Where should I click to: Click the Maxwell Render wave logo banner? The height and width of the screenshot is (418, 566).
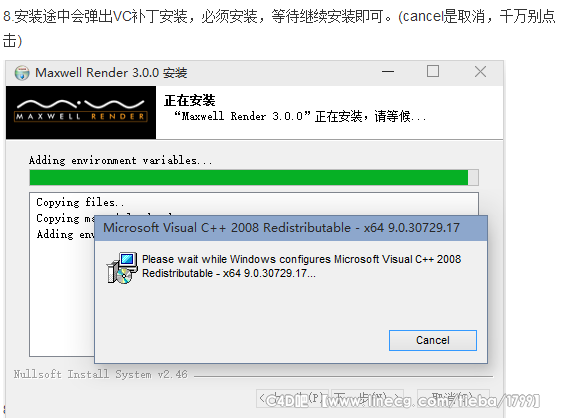click(x=81, y=112)
